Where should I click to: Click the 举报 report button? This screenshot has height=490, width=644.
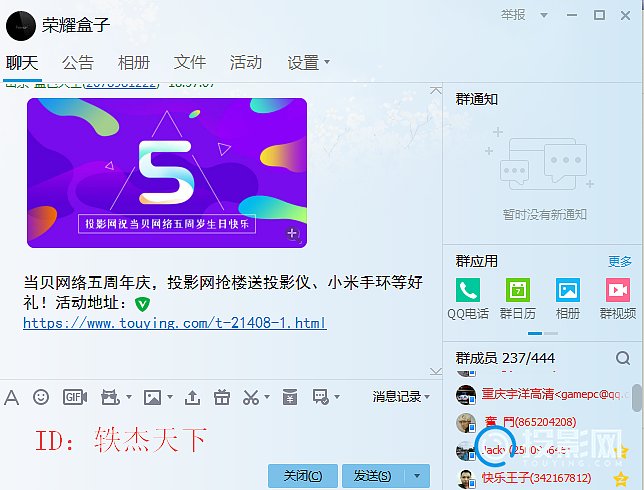point(513,15)
